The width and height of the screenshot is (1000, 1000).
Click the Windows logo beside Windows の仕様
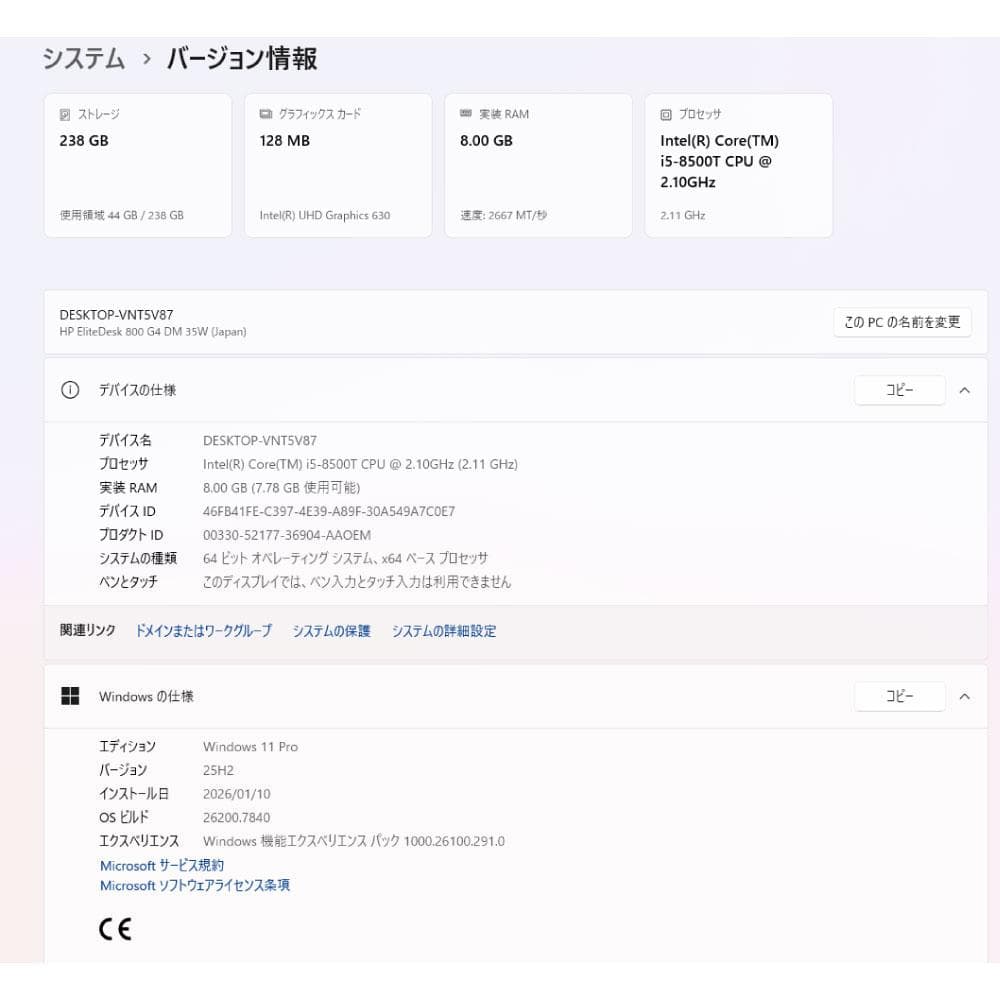click(x=70, y=696)
